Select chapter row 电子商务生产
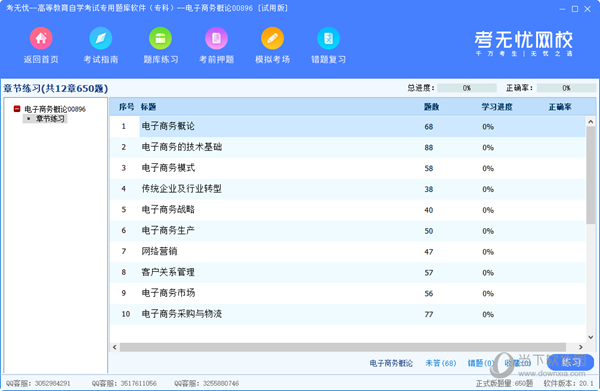The height and width of the screenshot is (391, 600). click(x=348, y=231)
